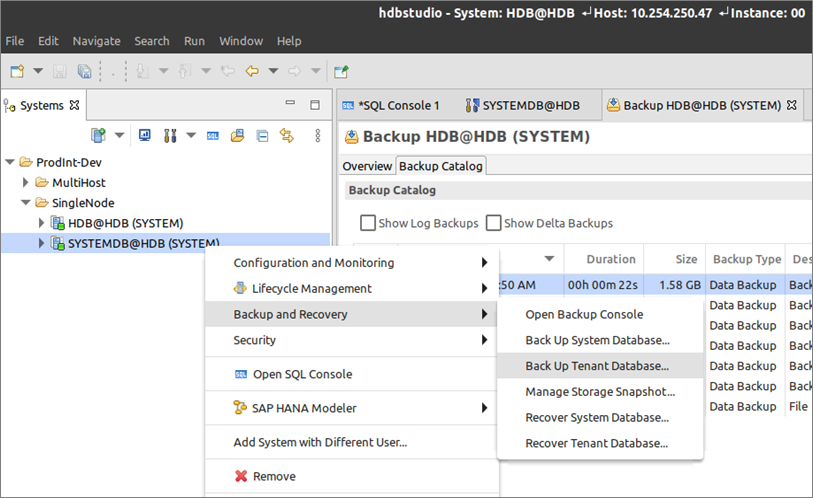Maximize the Systems view panel
Image resolution: width=813 pixels, height=498 pixels.
(x=315, y=105)
